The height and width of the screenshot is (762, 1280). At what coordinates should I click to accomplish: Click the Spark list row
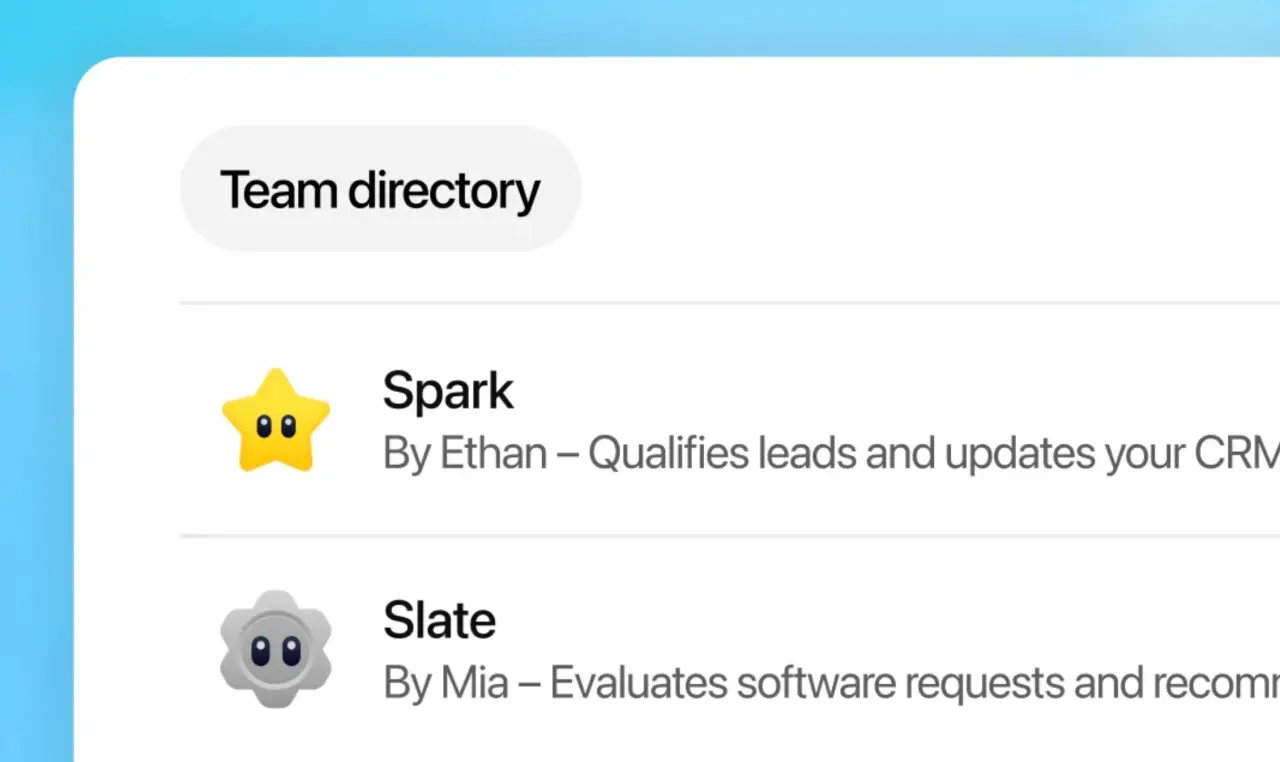tap(700, 420)
